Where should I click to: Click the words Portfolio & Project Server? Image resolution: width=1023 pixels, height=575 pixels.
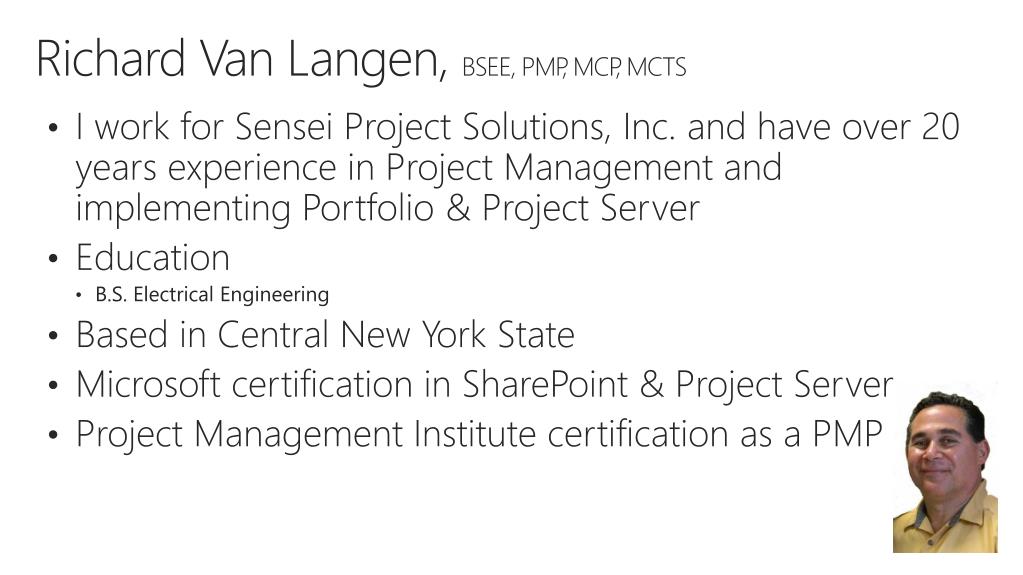click(500, 209)
